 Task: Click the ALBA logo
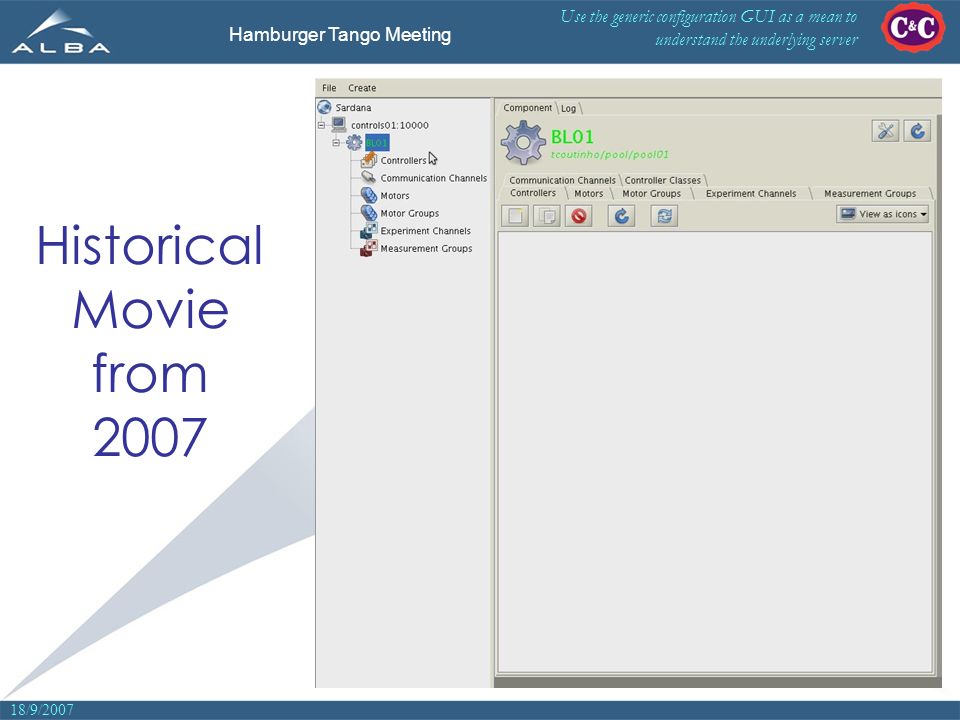pos(61,32)
